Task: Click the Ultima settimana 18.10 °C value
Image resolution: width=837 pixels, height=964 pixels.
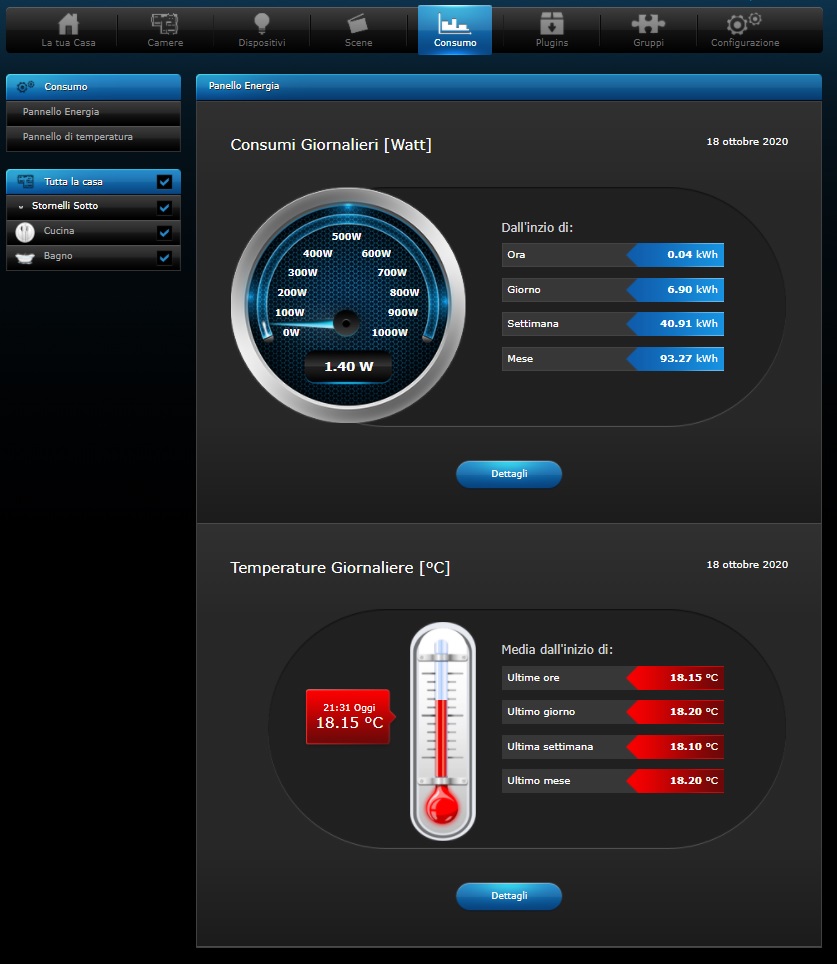Action: pyautogui.click(x=675, y=746)
